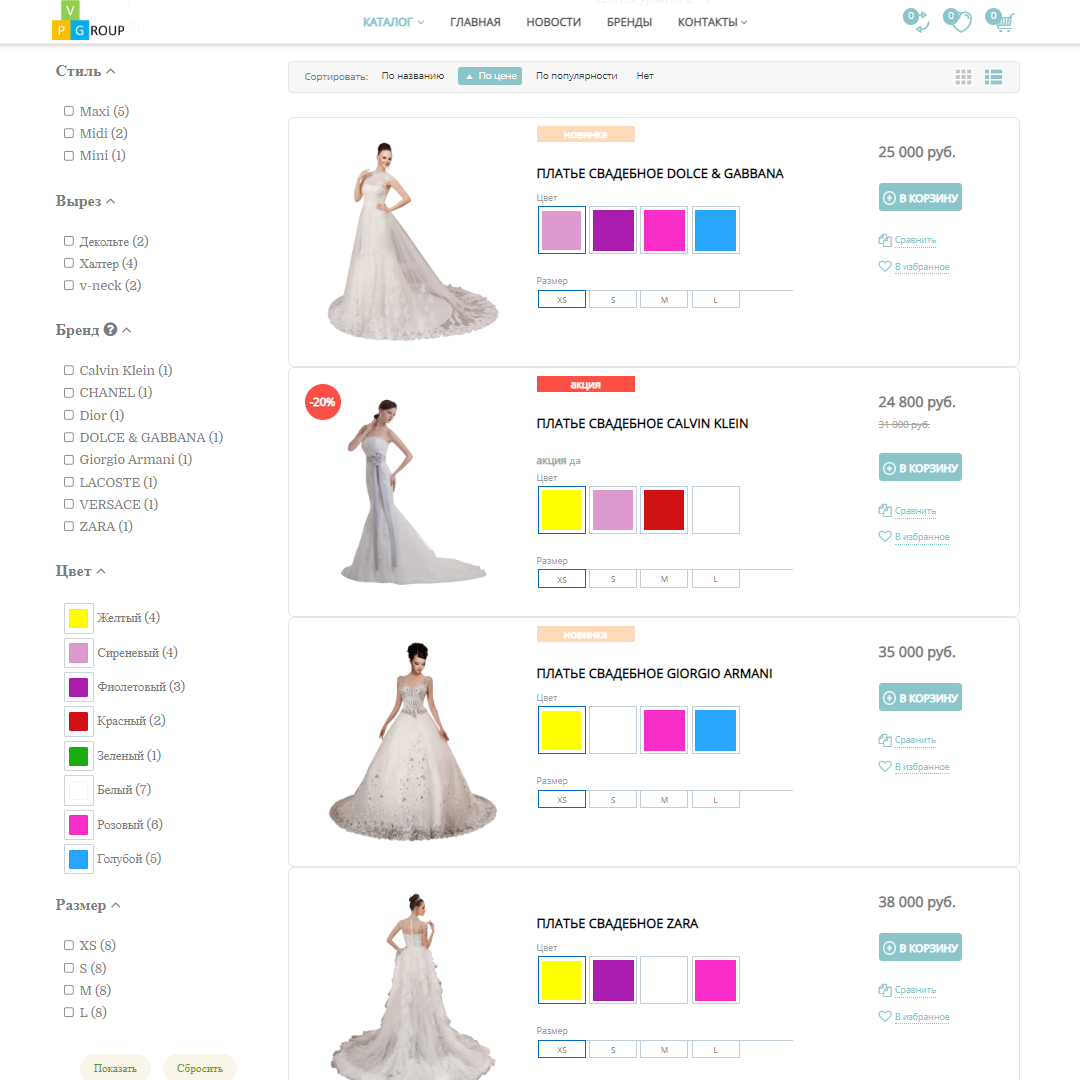Open the compare icon in header

click(919, 23)
